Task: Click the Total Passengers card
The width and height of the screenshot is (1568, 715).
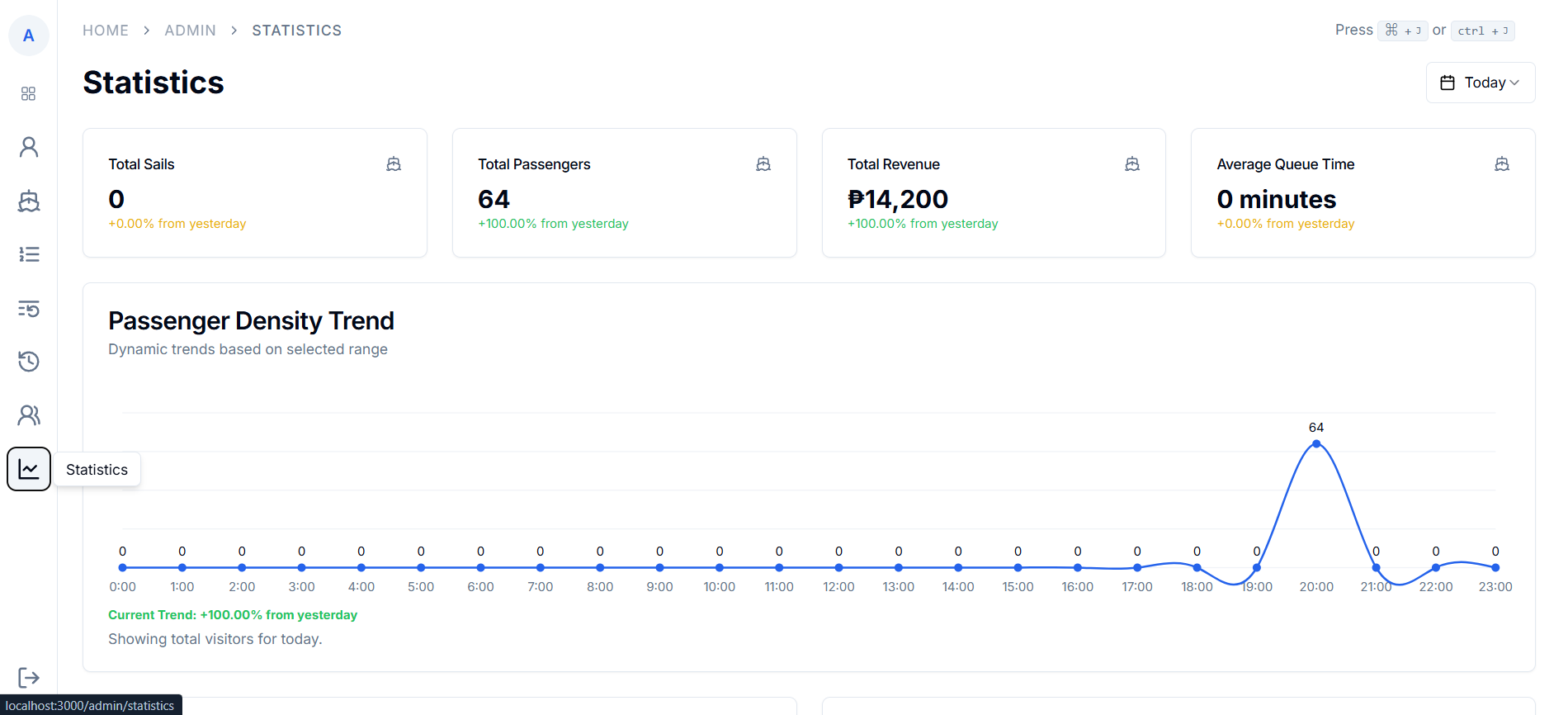Action: click(624, 192)
